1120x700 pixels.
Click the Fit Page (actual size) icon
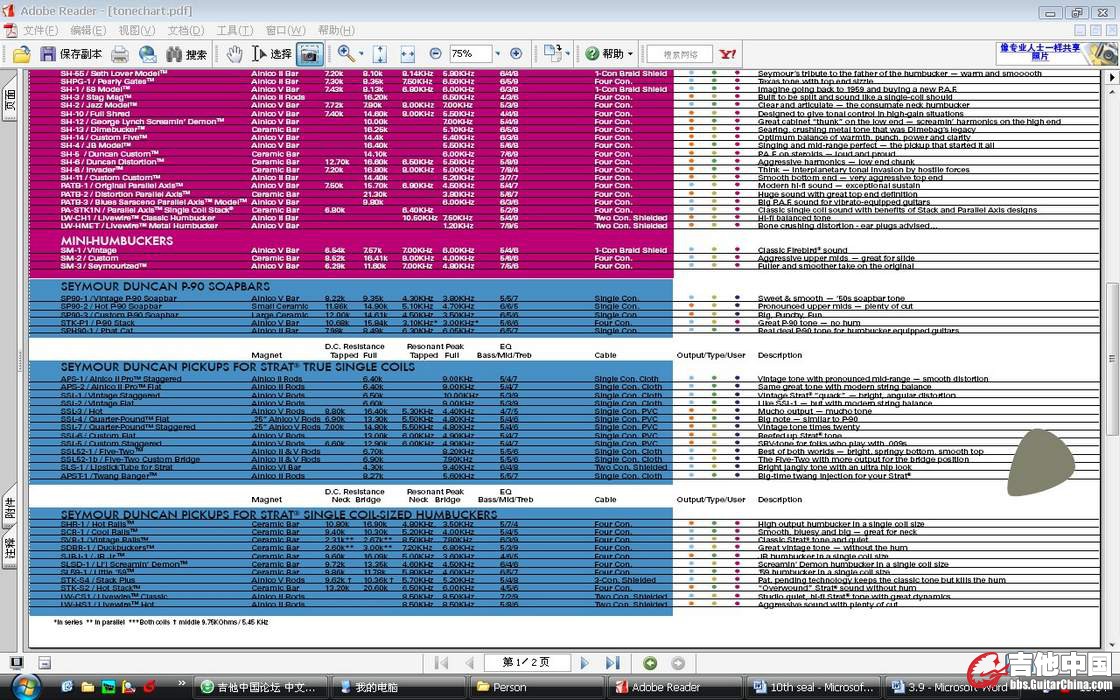point(380,54)
